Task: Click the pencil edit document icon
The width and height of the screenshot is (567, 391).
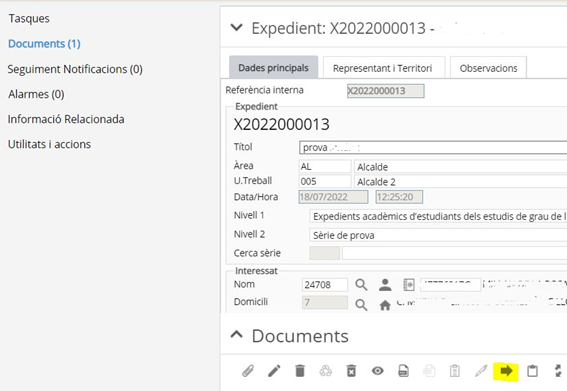Action: (x=274, y=371)
